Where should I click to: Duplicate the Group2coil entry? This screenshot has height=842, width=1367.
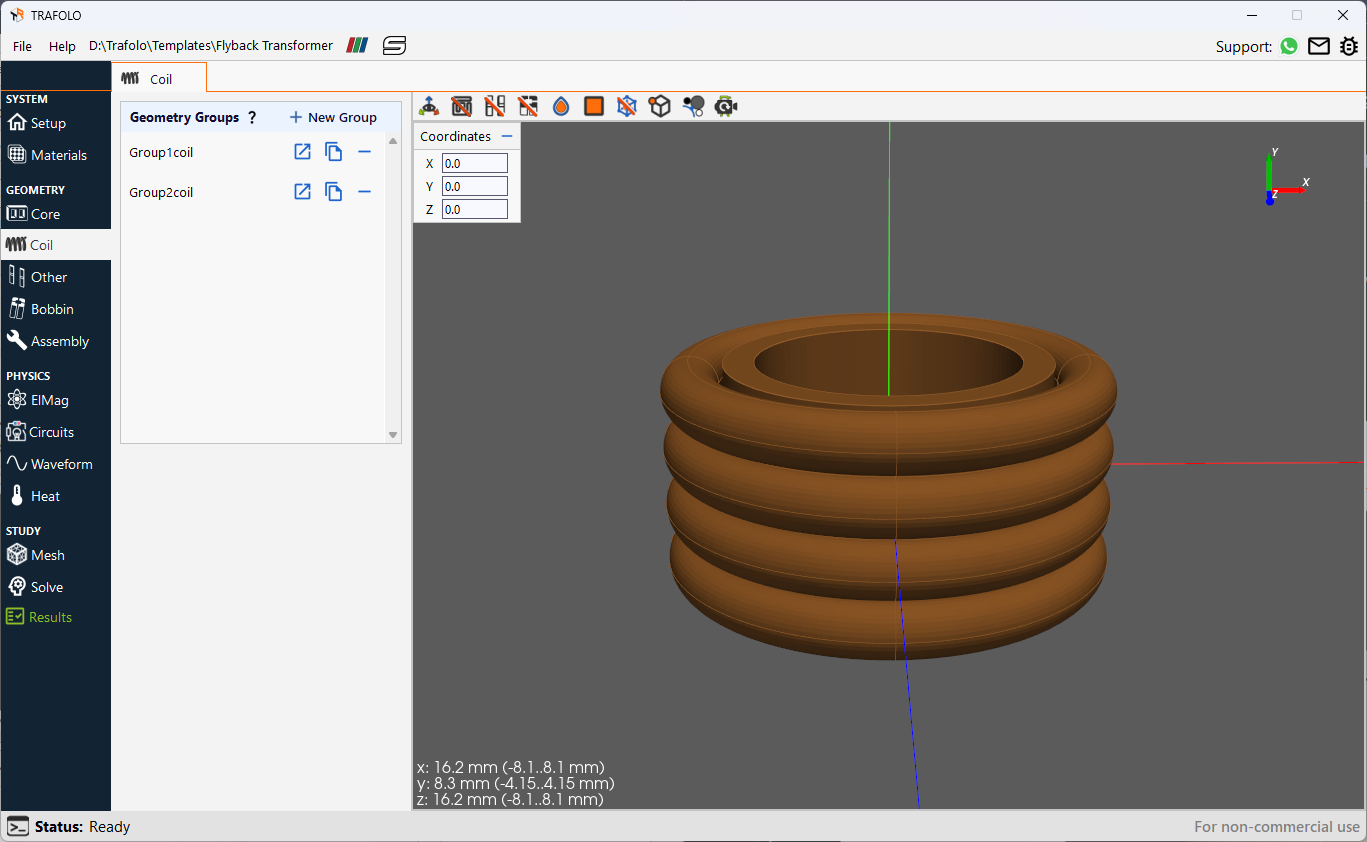333,191
